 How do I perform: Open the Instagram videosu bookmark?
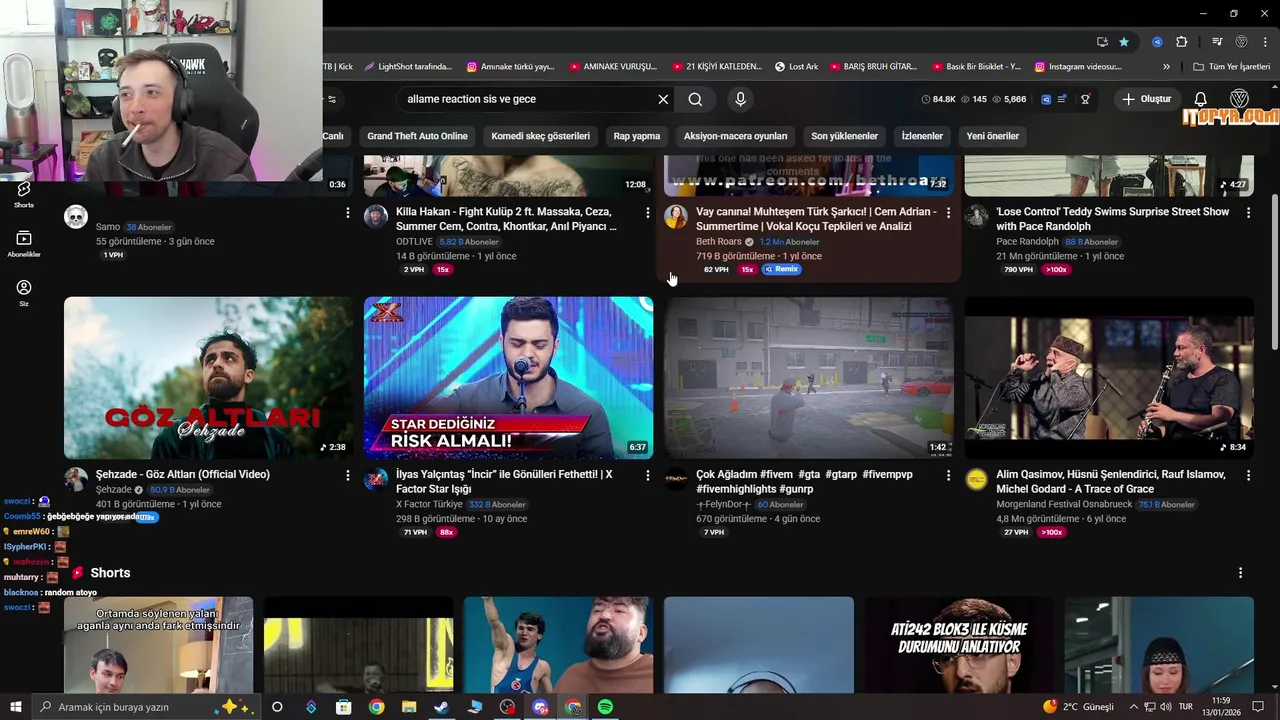click(x=1078, y=67)
